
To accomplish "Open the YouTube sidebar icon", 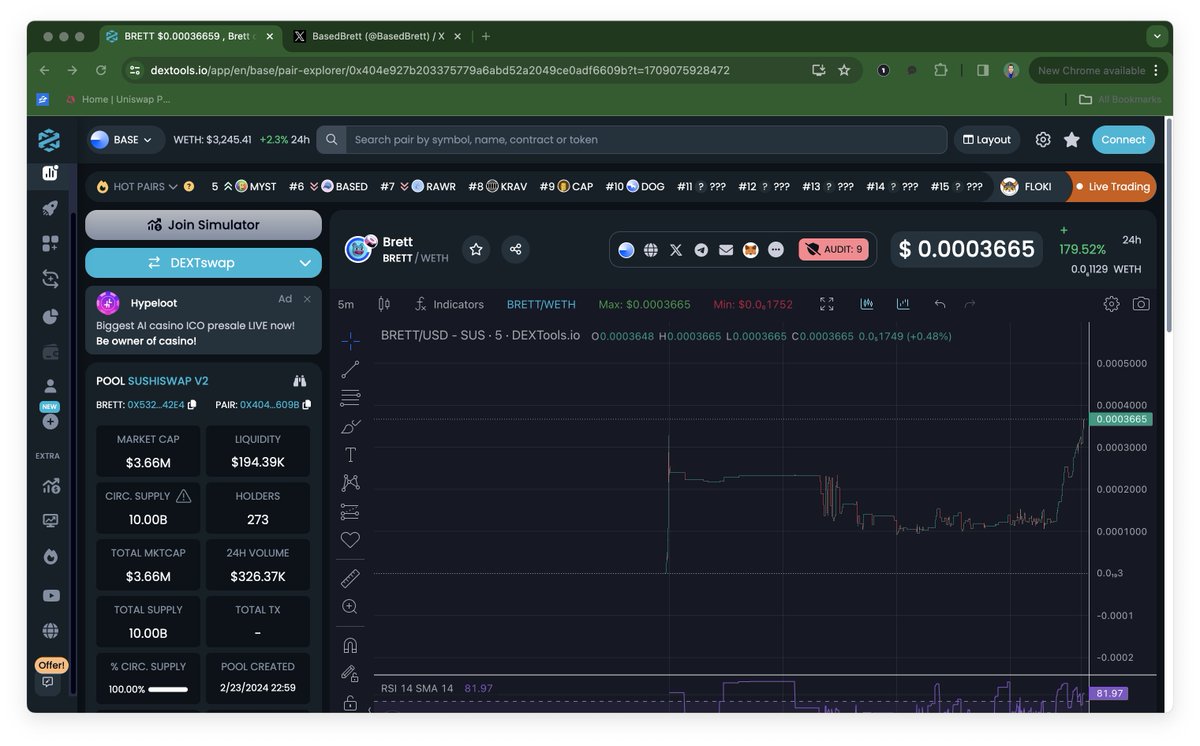I will (50, 595).
